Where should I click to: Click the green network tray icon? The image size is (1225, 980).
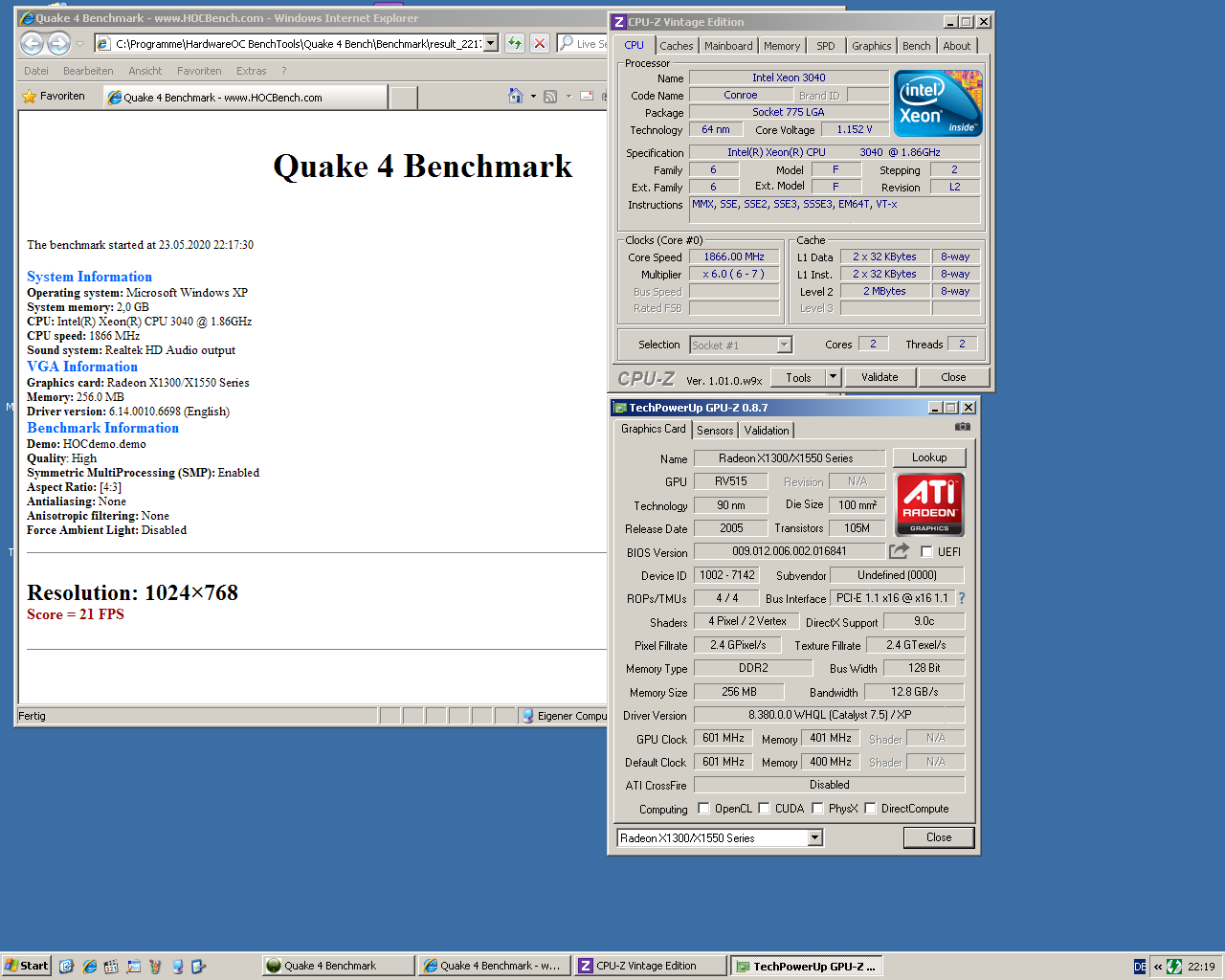pos(1174,967)
